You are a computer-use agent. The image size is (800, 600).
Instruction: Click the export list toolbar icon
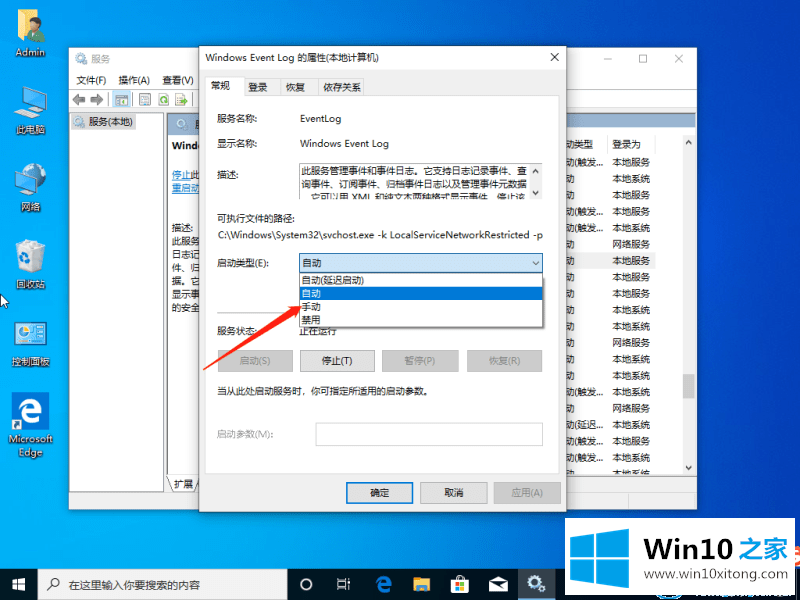(x=181, y=99)
